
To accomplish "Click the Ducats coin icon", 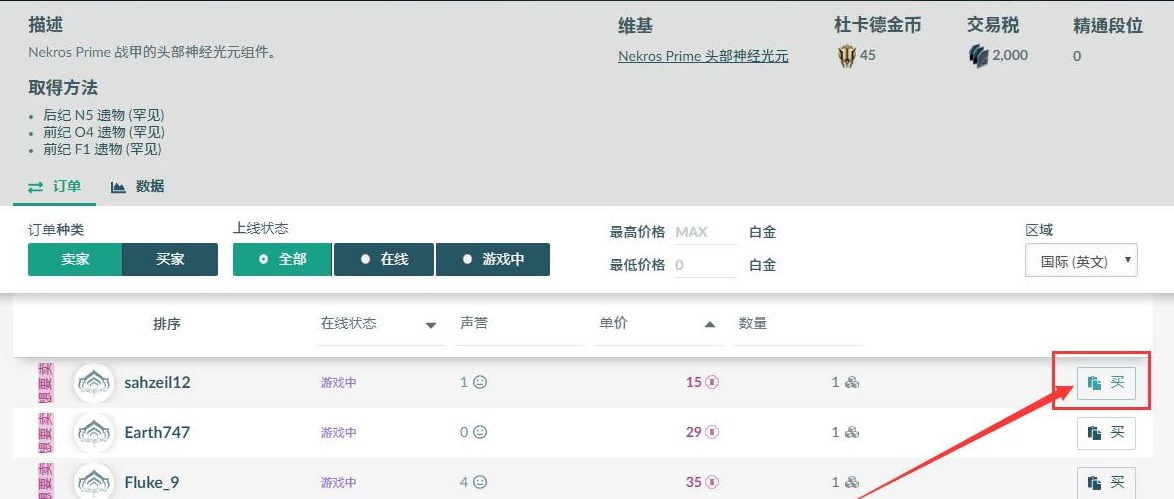I will [x=846, y=56].
